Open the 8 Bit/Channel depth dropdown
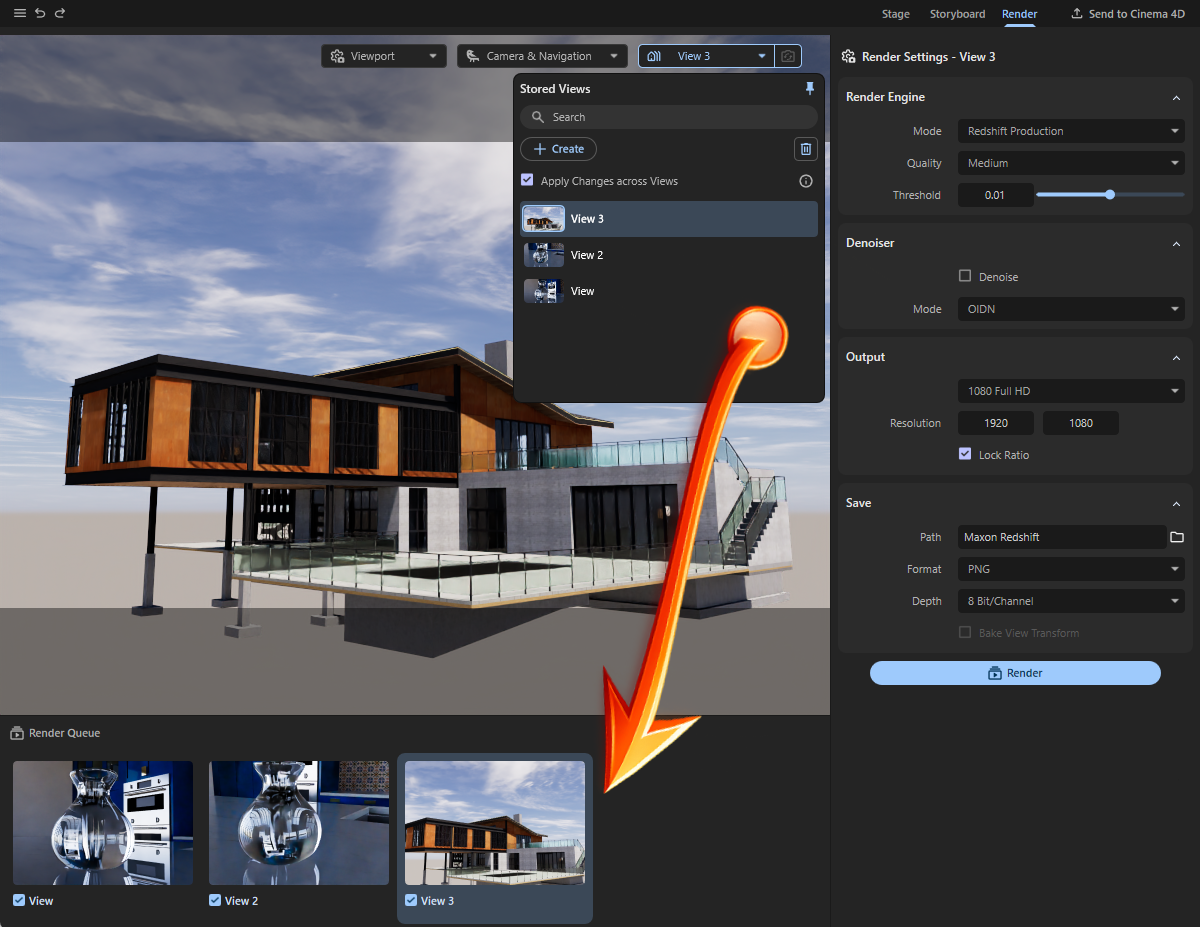The width and height of the screenshot is (1200, 927). click(x=1071, y=601)
